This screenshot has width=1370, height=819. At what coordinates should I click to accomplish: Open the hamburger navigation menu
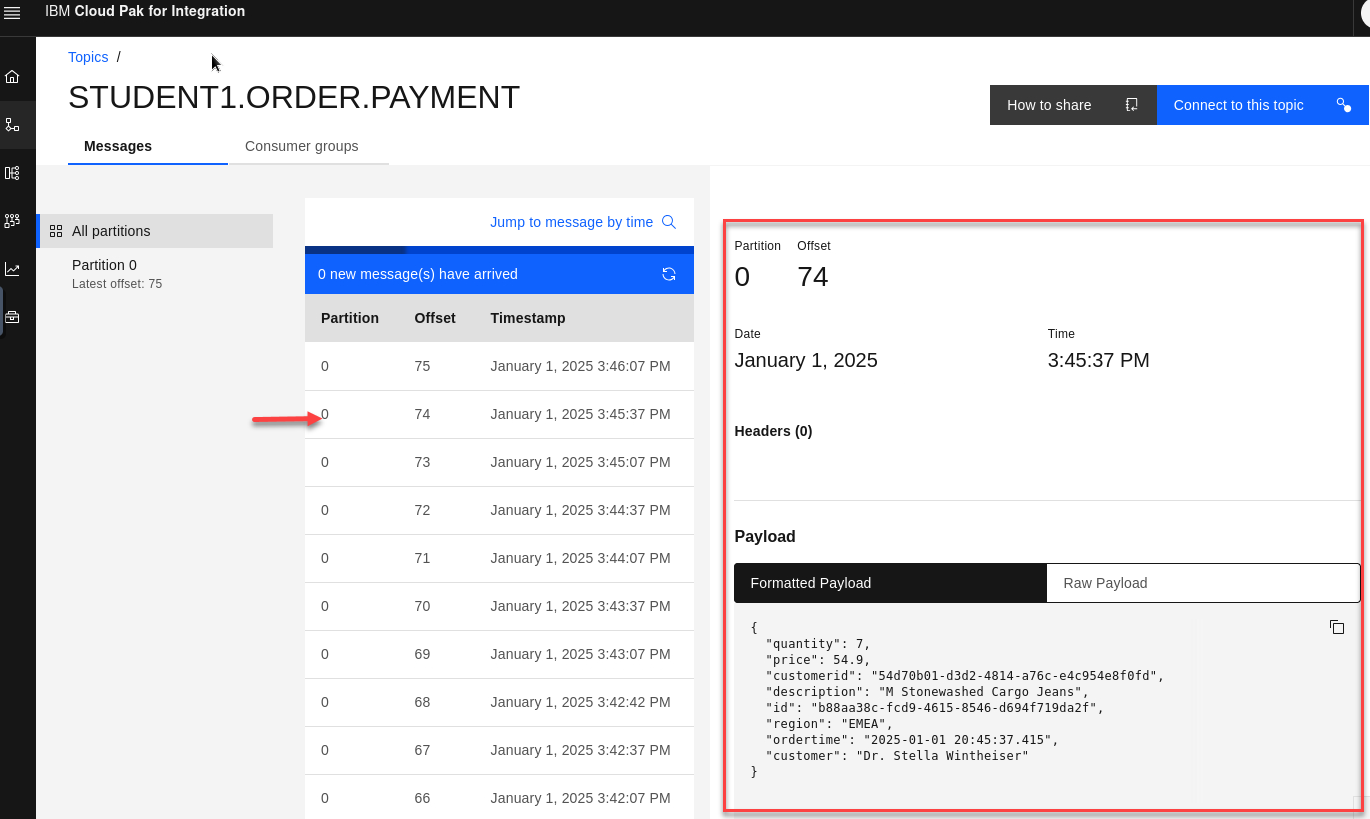coord(12,13)
